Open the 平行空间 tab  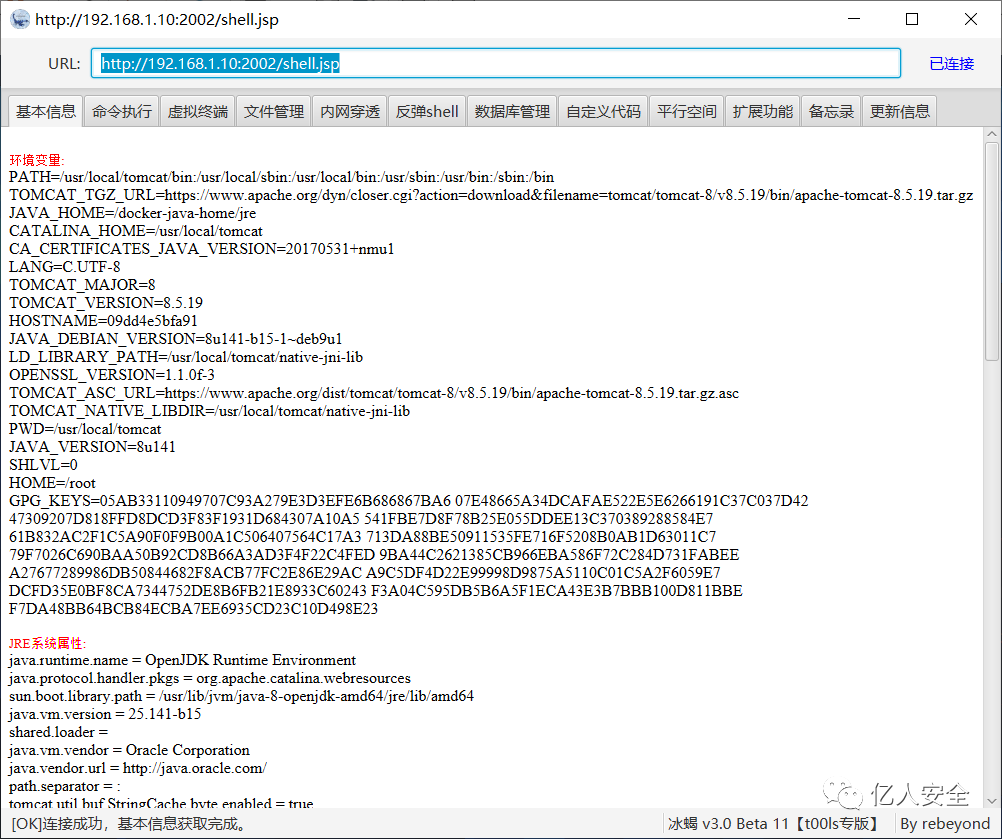[687, 111]
